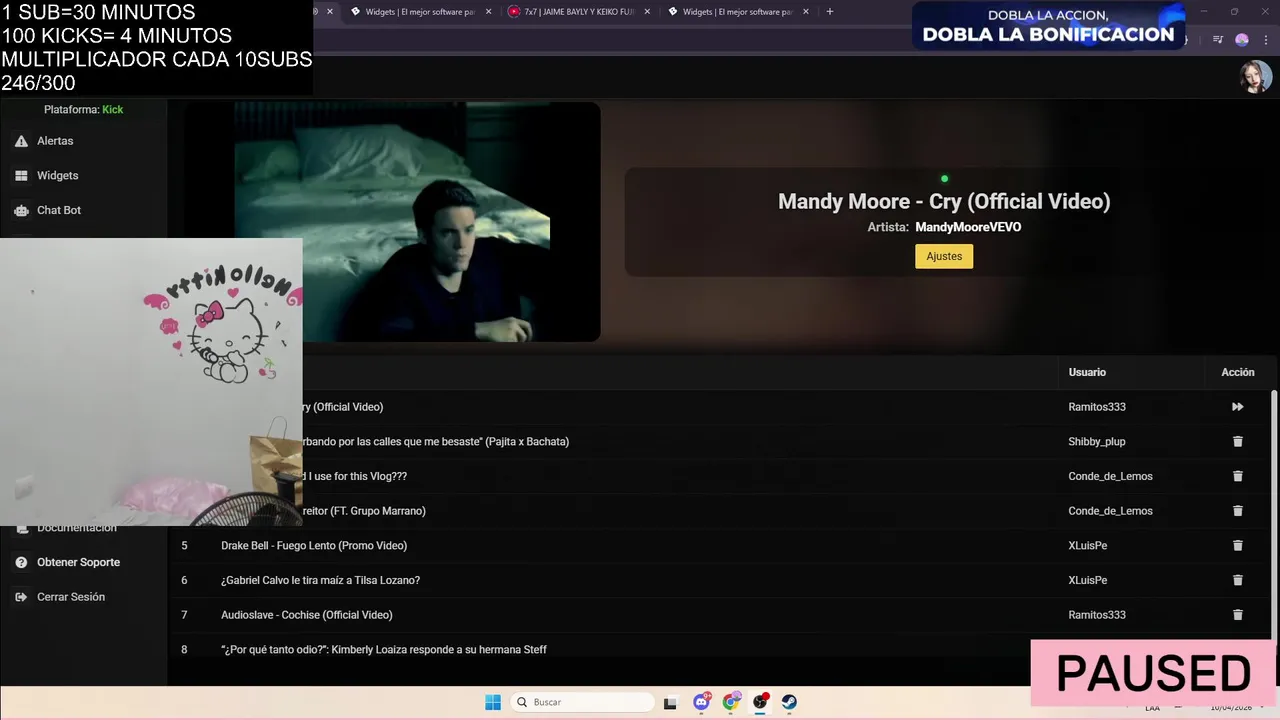The image size is (1280, 720).
Task: Close the '7x7 | JAIME BAYLY' tab
Action: 647,12
